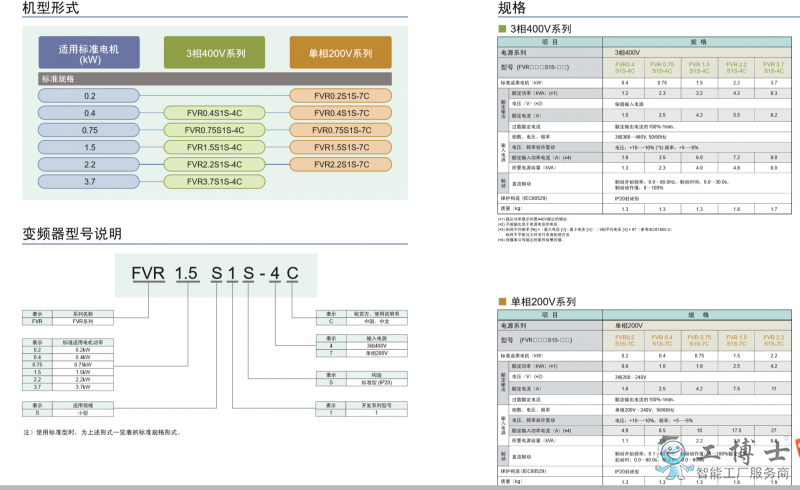Select model FVR2.2S1S-4C green pill
The image size is (800, 490).
(x=214, y=164)
